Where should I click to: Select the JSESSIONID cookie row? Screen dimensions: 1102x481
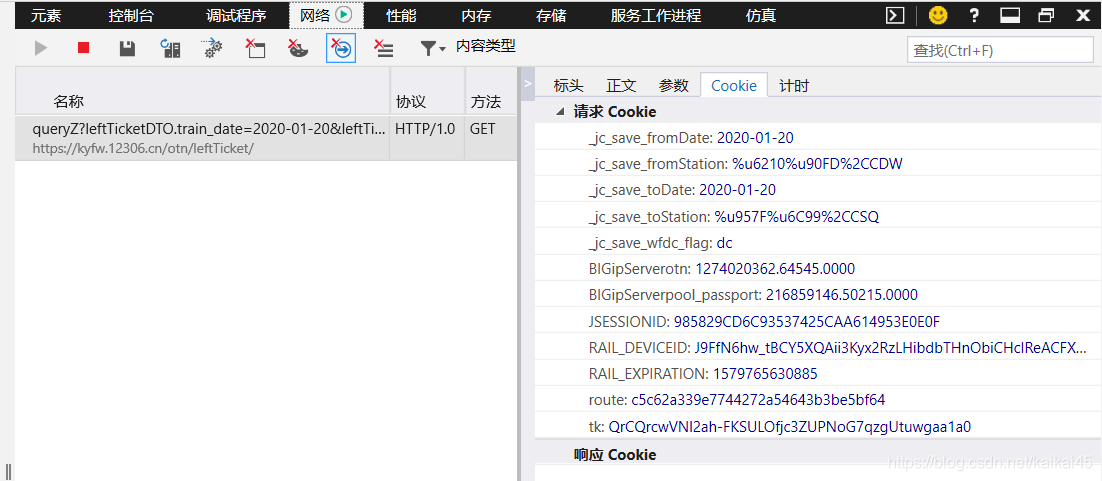[x=818, y=321]
